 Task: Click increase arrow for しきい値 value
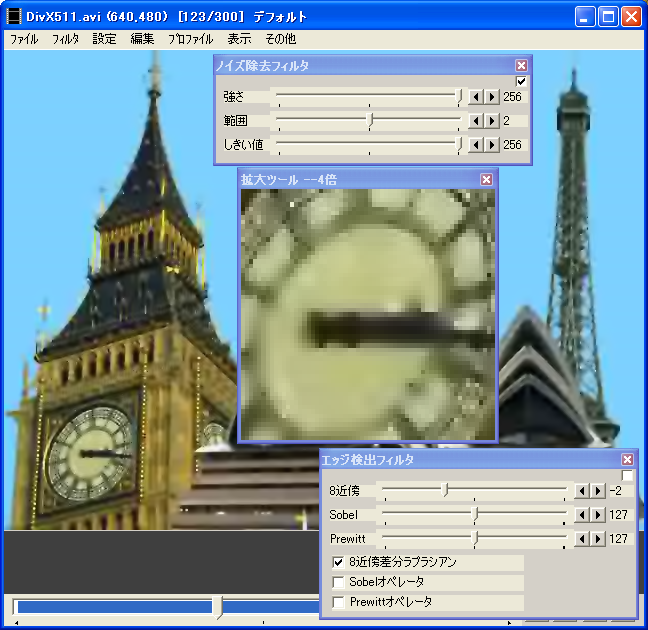pos(491,145)
